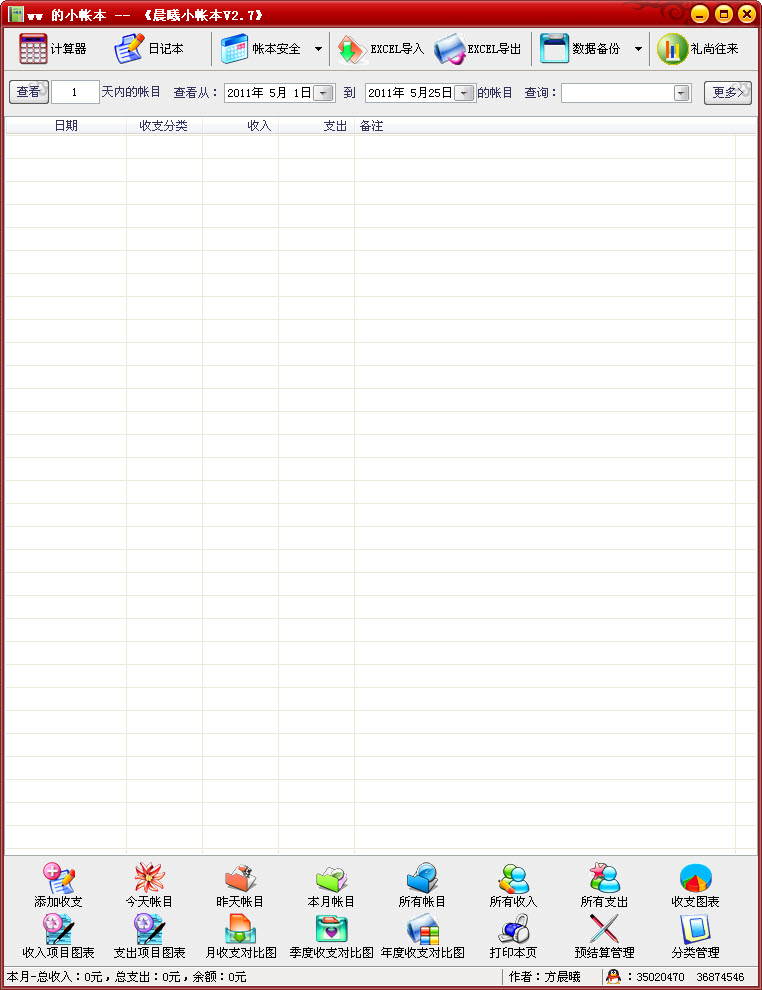Show 所有支出 all expenses
This screenshot has height=990, width=762.
(x=604, y=885)
